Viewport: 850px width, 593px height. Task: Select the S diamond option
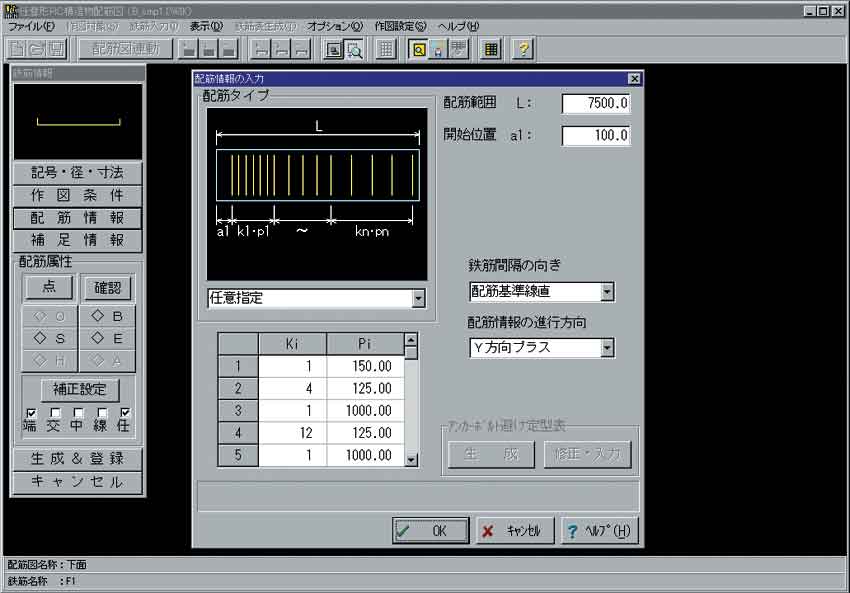pyautogui.click(x=50, y=338)
